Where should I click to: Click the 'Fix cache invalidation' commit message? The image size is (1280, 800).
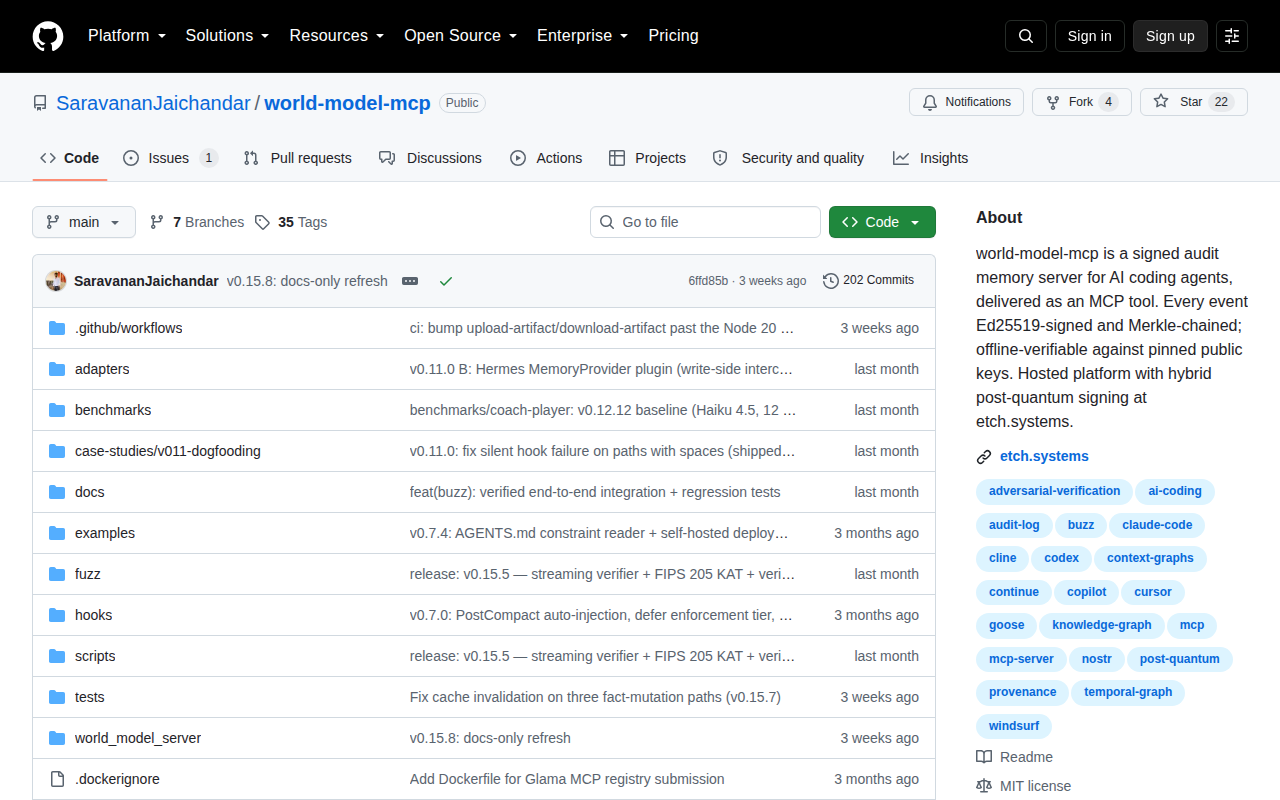pyautogui.click(x=596, y=697)
